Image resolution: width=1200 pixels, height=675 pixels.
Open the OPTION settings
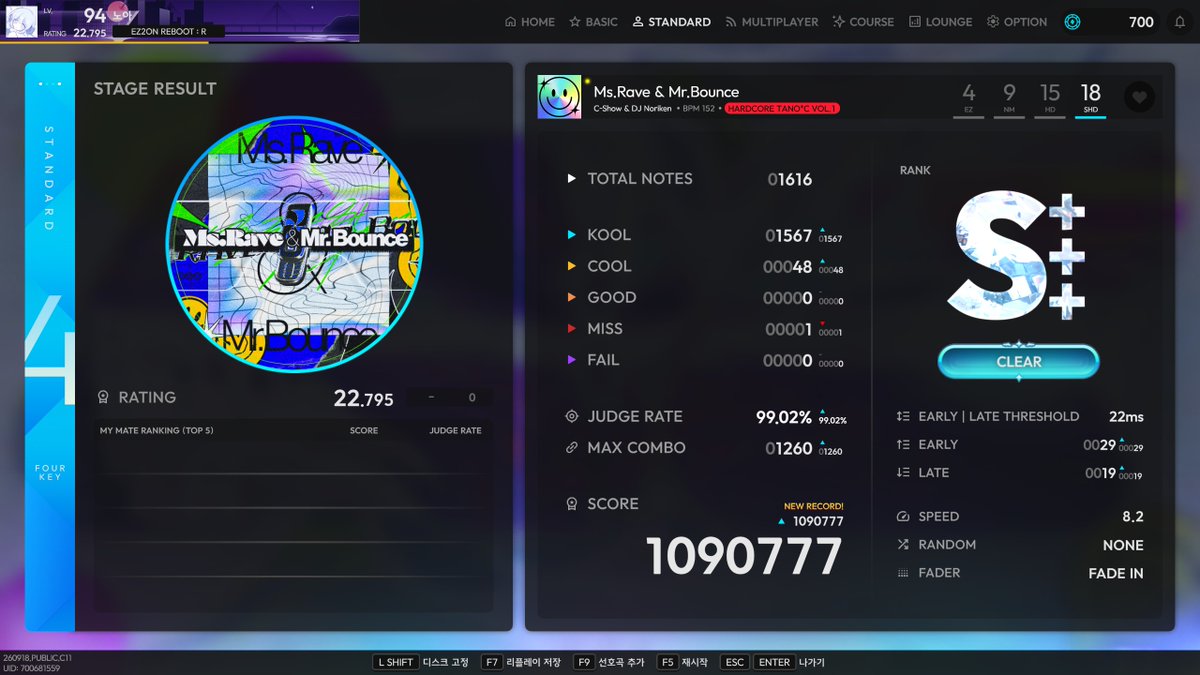tap(1017, 22)
